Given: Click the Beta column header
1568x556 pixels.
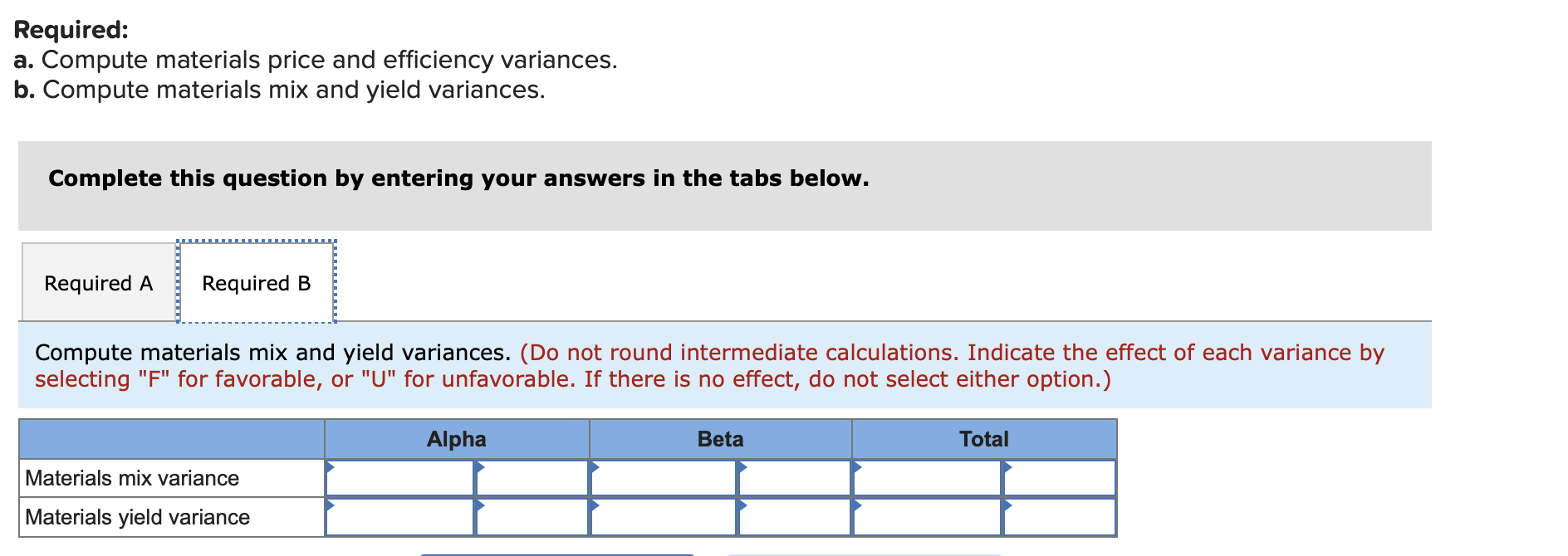Looking at the screenshot, I should coord(719,439).
